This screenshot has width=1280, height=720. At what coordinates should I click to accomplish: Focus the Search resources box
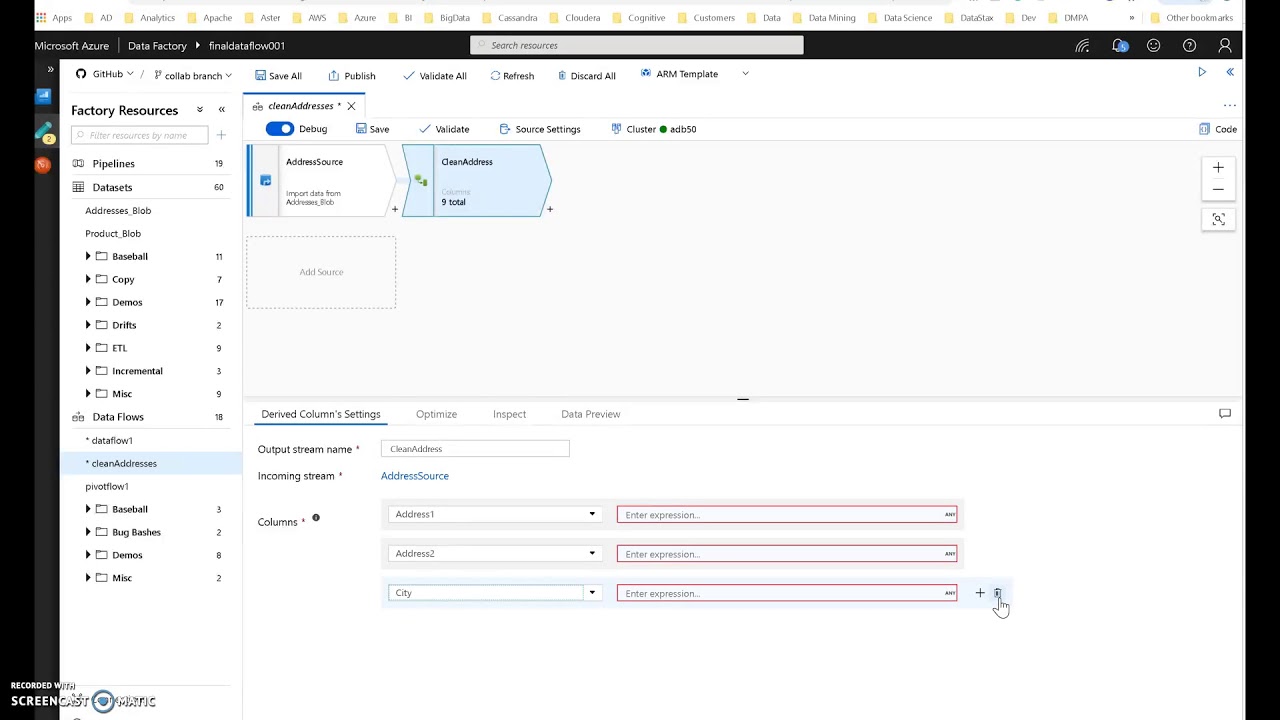pyautogui.click(x=637, y=45)
